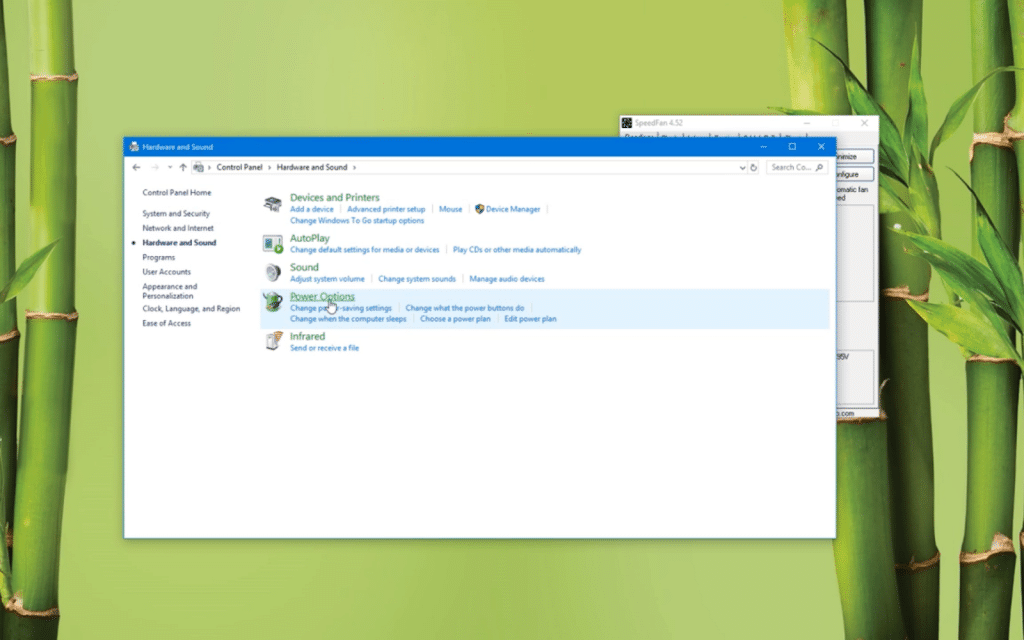The width and height of the screenshot is (1024, 640).
Task: Click the AutoPlay icon
Action: pyautogui.click(x=272, y=244)
